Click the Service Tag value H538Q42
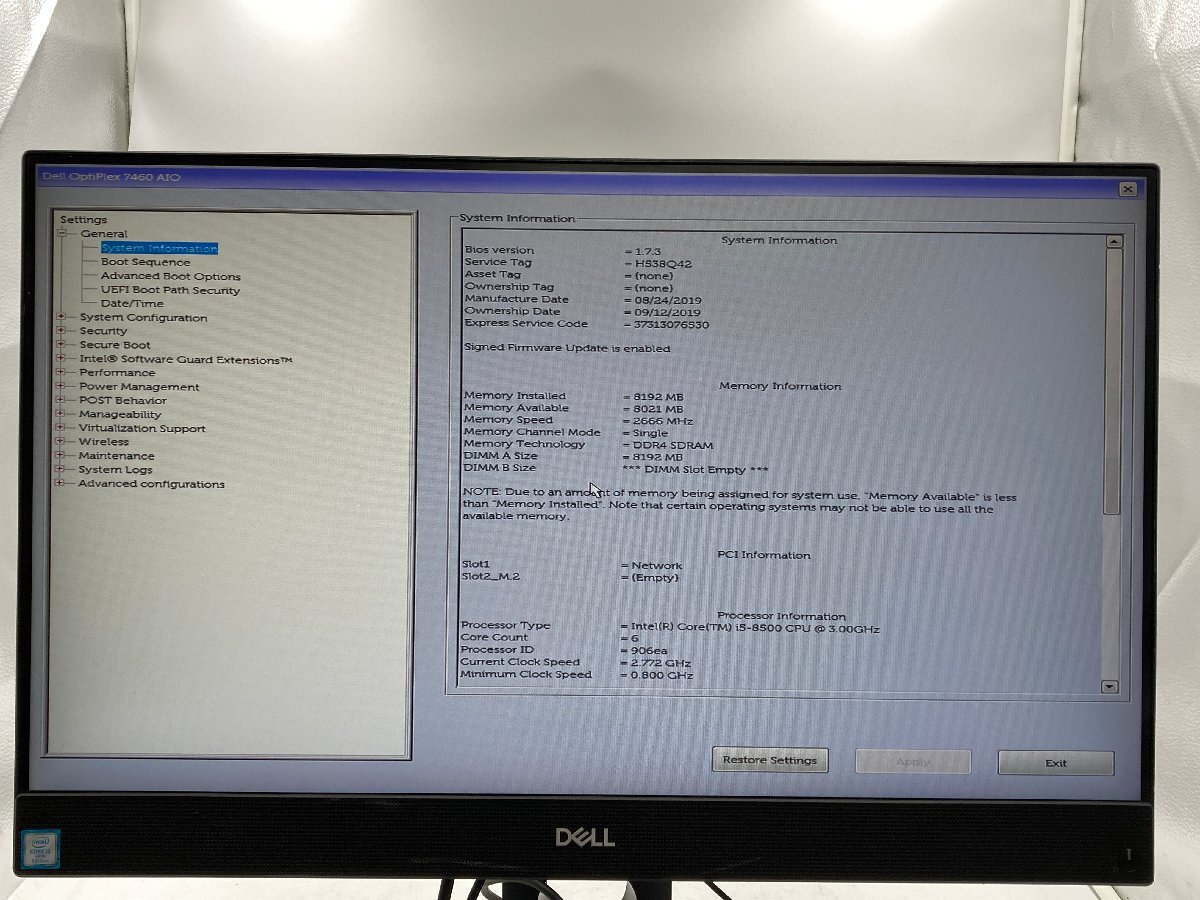The height and width of the screenshot is (900, 1200). (663, 263)
